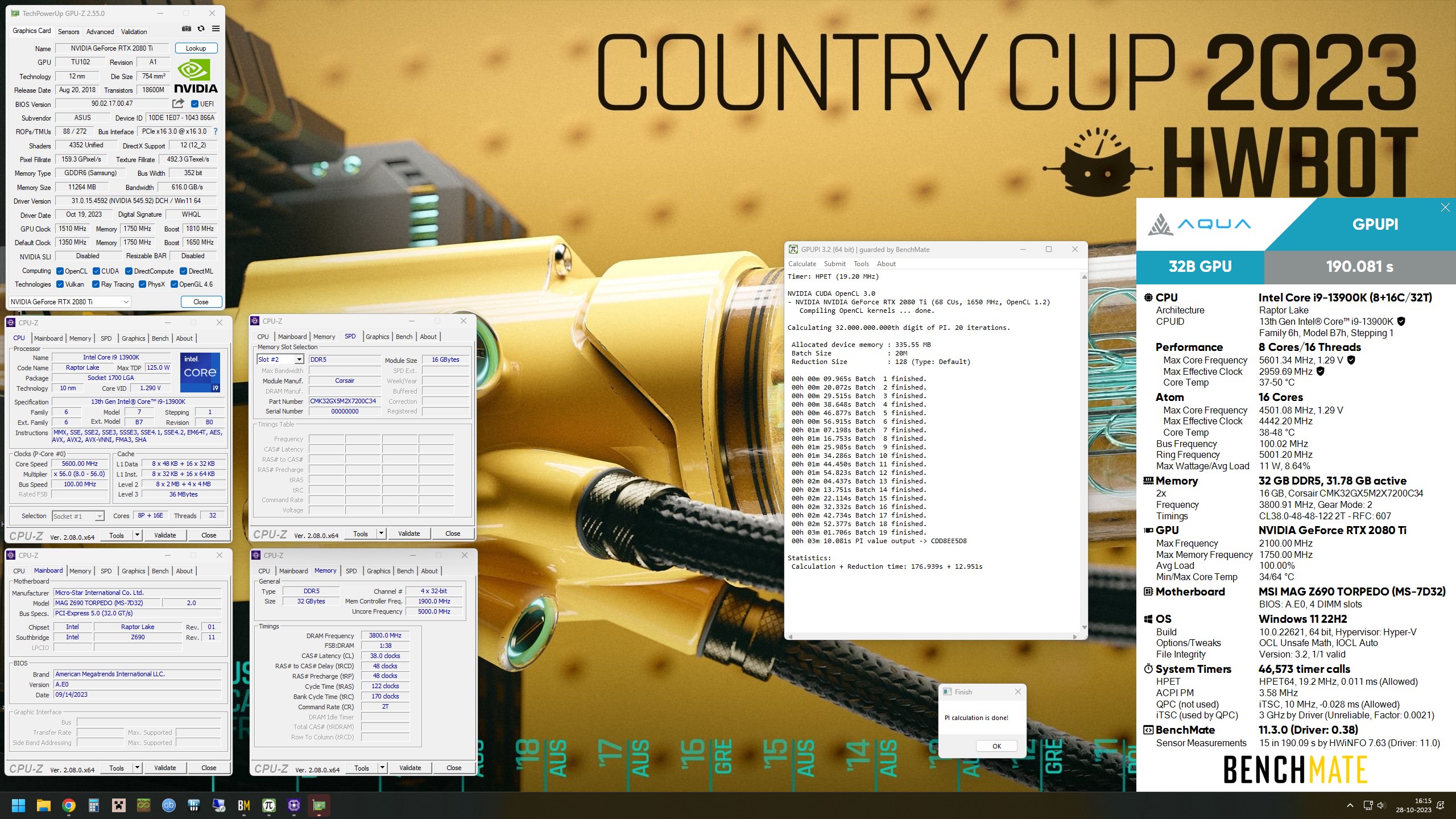Open BenchMate from the taskbar
1456x819 pixels.
point(244,805)
